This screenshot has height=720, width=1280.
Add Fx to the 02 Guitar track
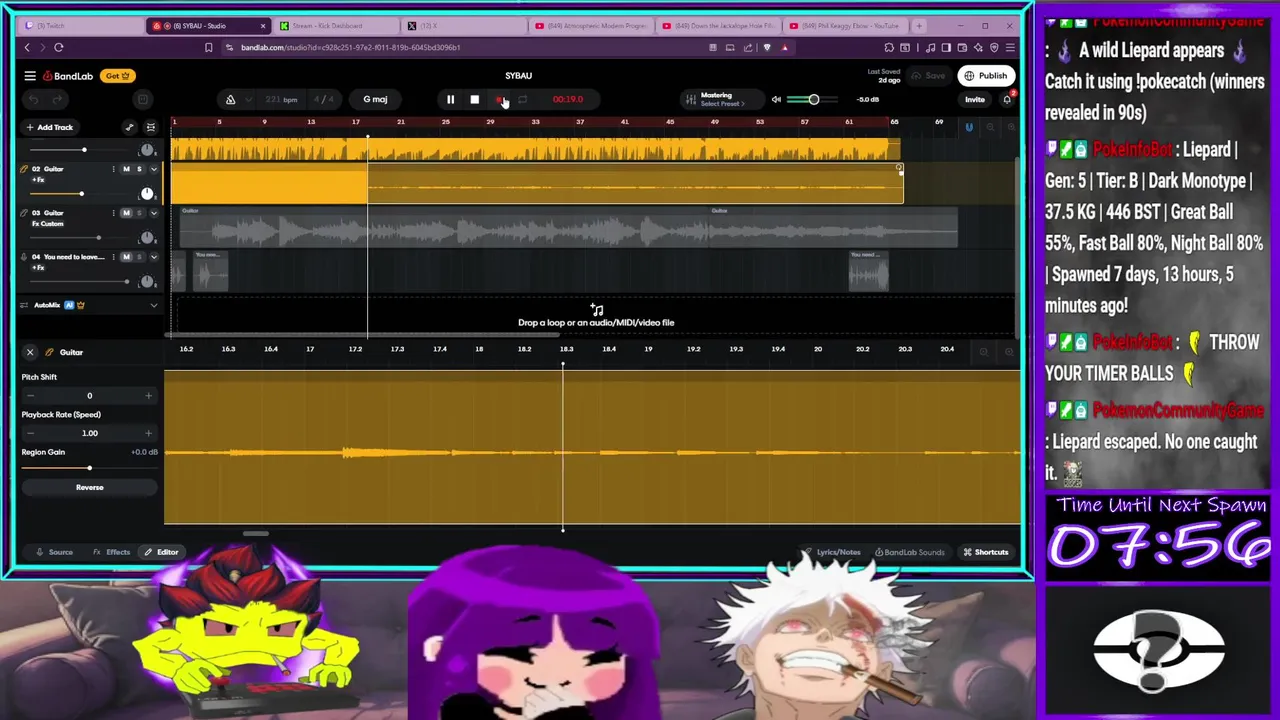point(38,180)
